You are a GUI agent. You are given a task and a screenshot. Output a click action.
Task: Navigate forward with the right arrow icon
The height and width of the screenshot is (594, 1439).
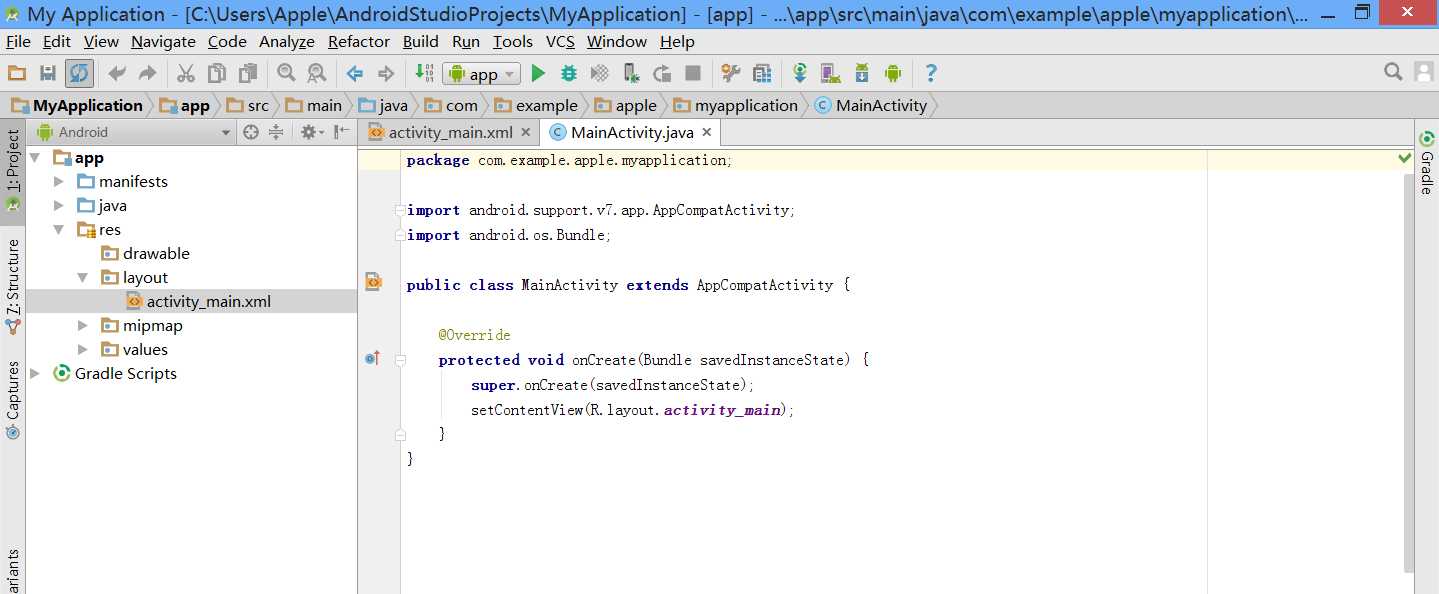click(385, 73)
